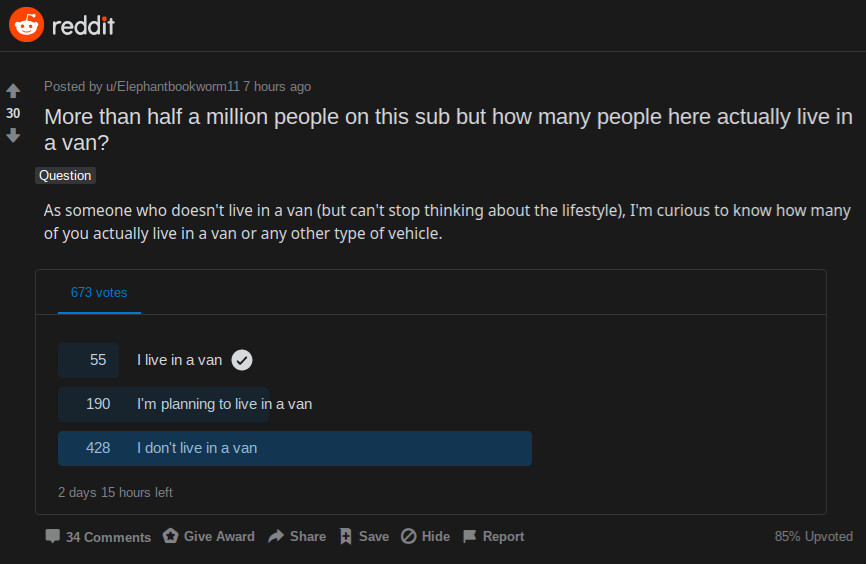This screenshot has height=564, width=866.
Task: Open the 673 votes tab
Action: pyautogui.click(x=99, y=292)
